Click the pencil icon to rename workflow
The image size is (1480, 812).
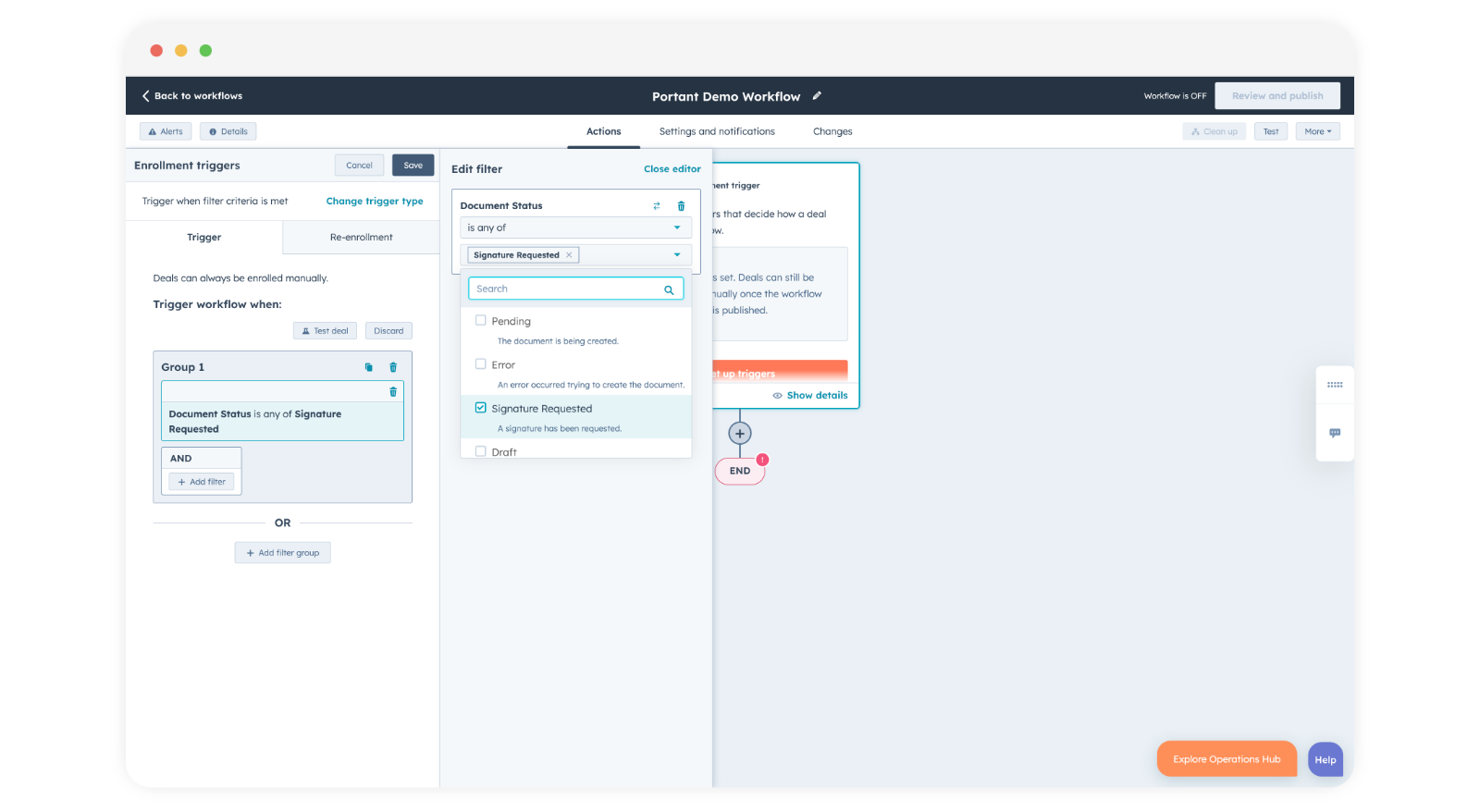[817, 96]
